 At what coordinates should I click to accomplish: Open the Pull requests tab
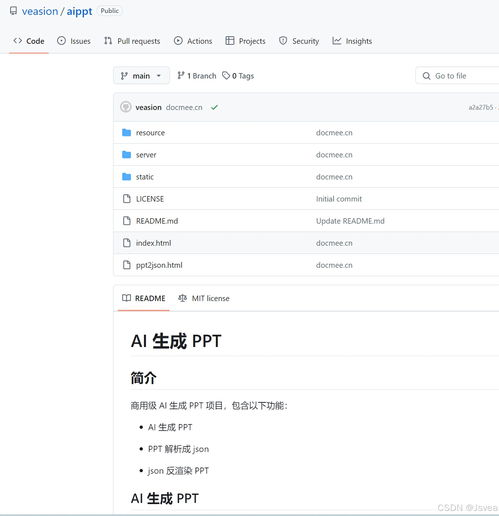[132, 41]
